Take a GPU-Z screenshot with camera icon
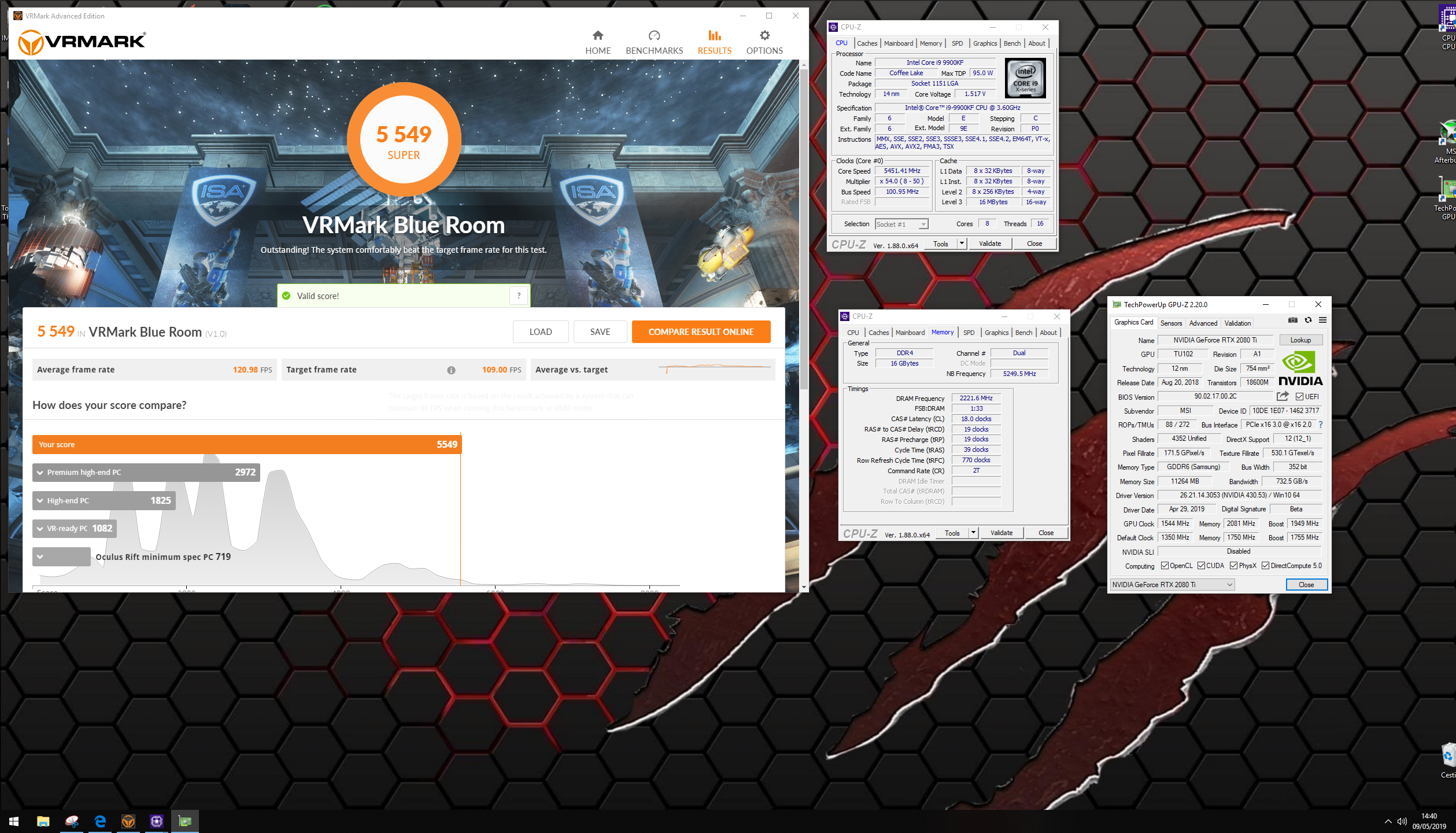 (1293, 320)
